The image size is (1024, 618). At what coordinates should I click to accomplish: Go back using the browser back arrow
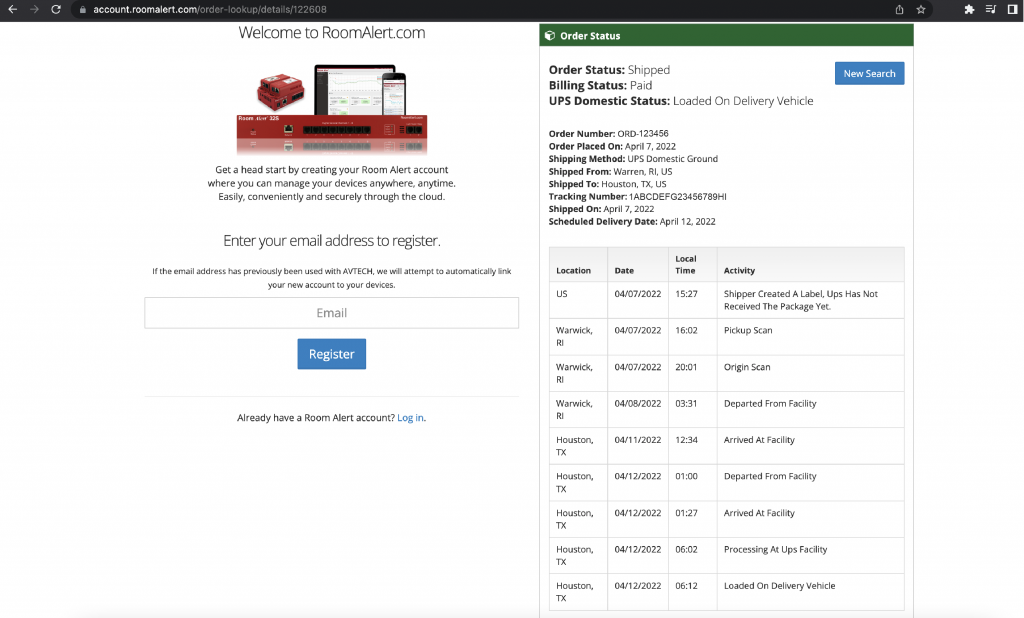click(12, 9)
